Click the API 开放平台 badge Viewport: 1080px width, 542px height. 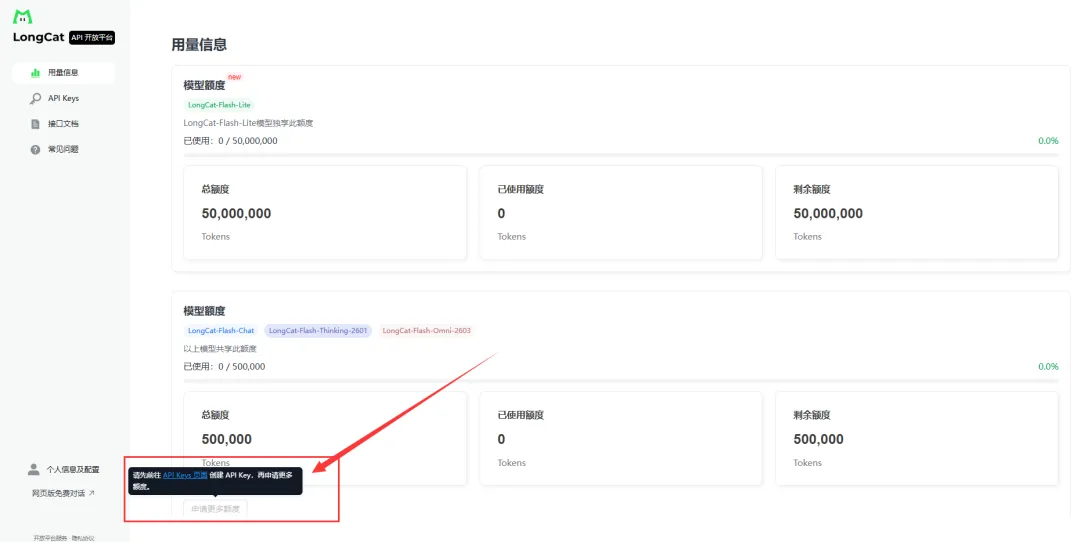coord(92,37)
